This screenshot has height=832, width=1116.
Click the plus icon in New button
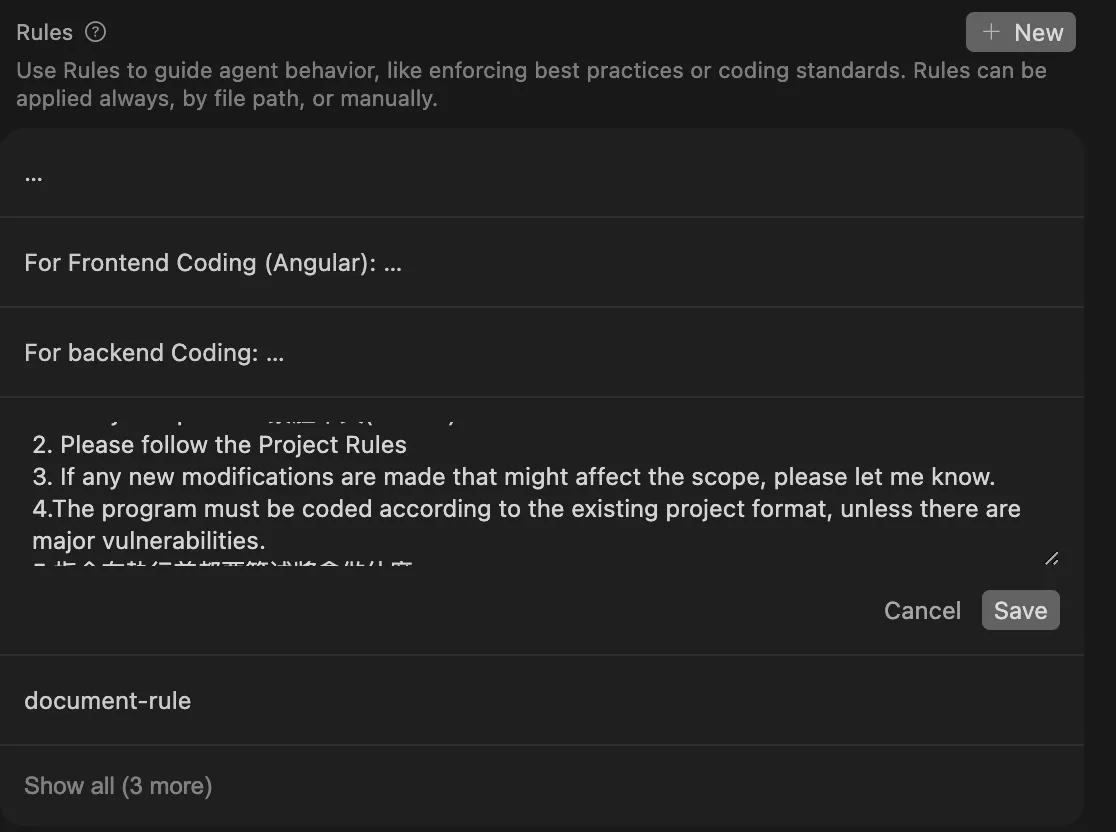click(x=991, y=32)
